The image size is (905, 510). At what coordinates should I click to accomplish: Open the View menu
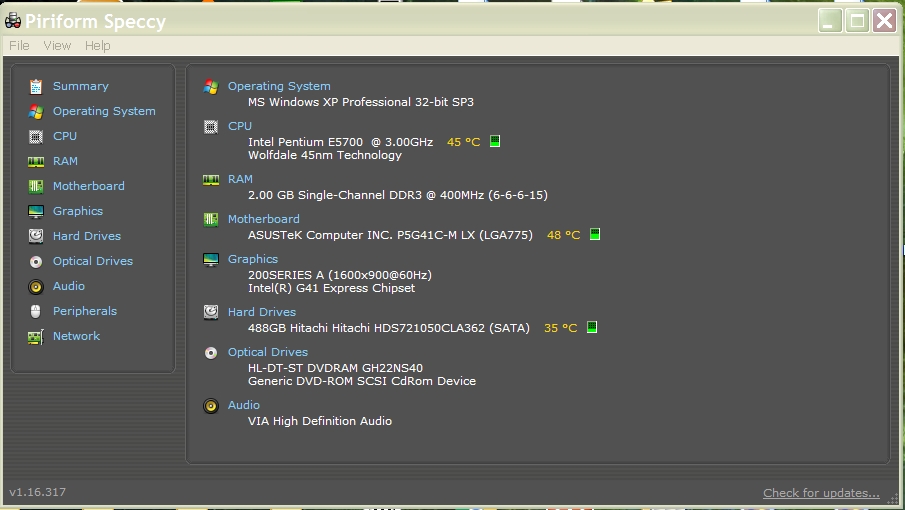click(x=57, y=46)
